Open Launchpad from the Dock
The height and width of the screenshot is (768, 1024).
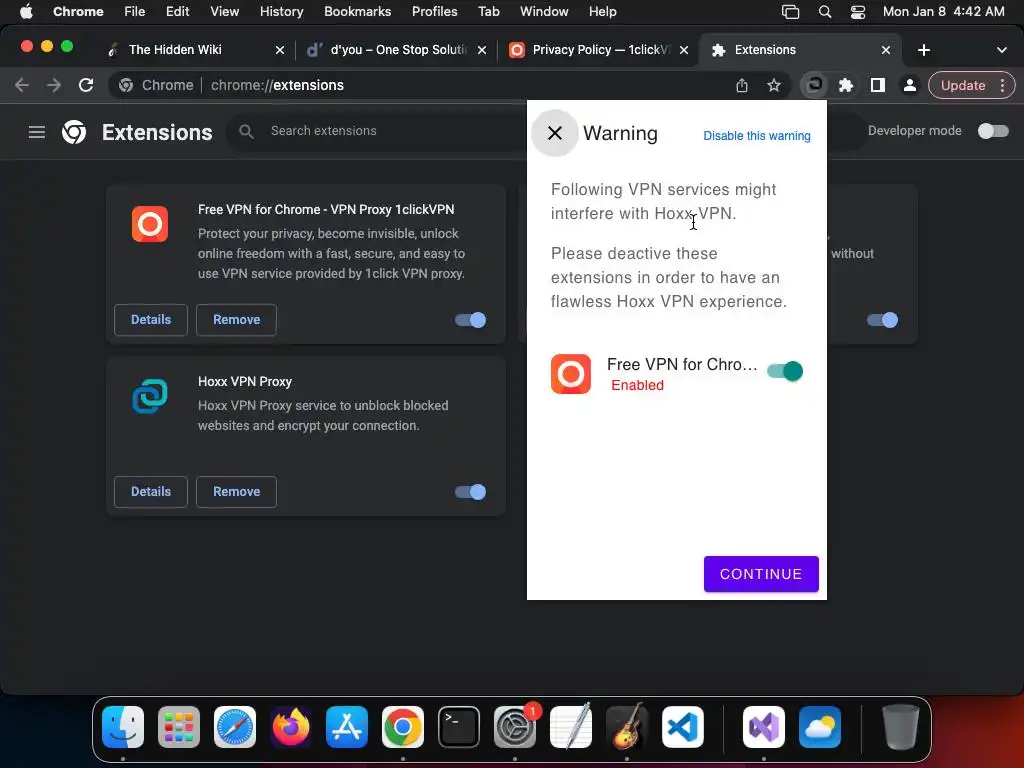point(179,727)
